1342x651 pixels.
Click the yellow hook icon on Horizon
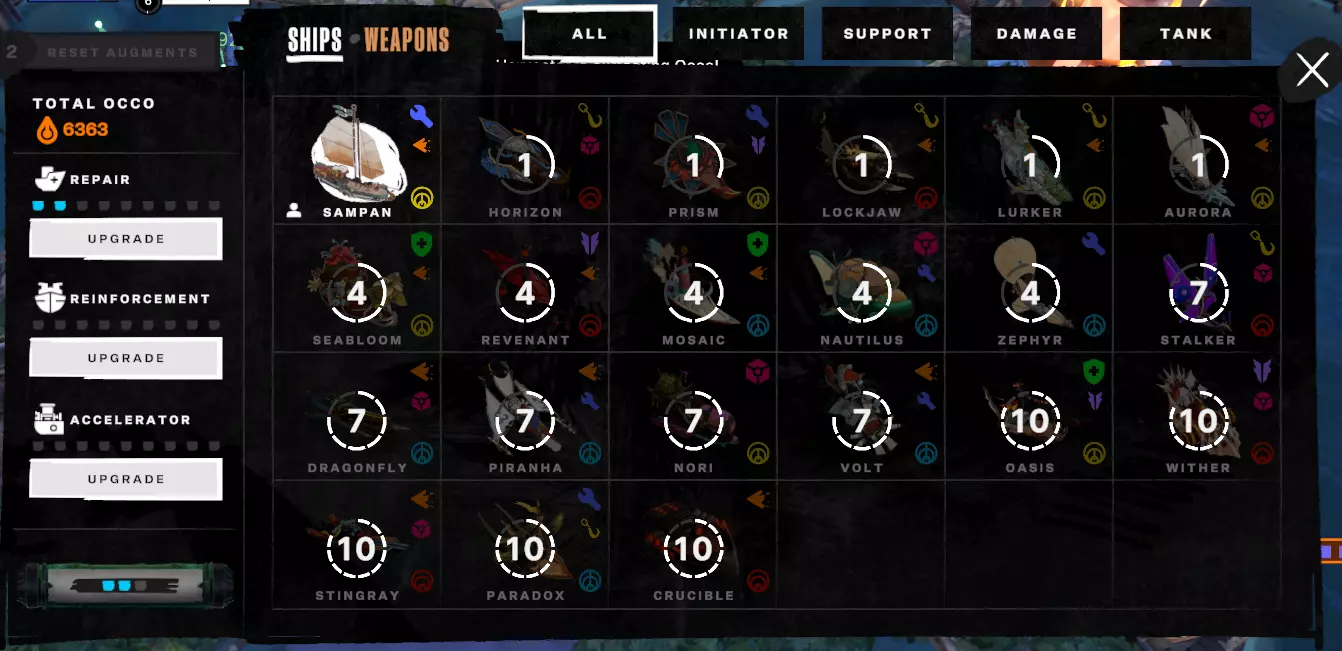click(x=589, y=116)
